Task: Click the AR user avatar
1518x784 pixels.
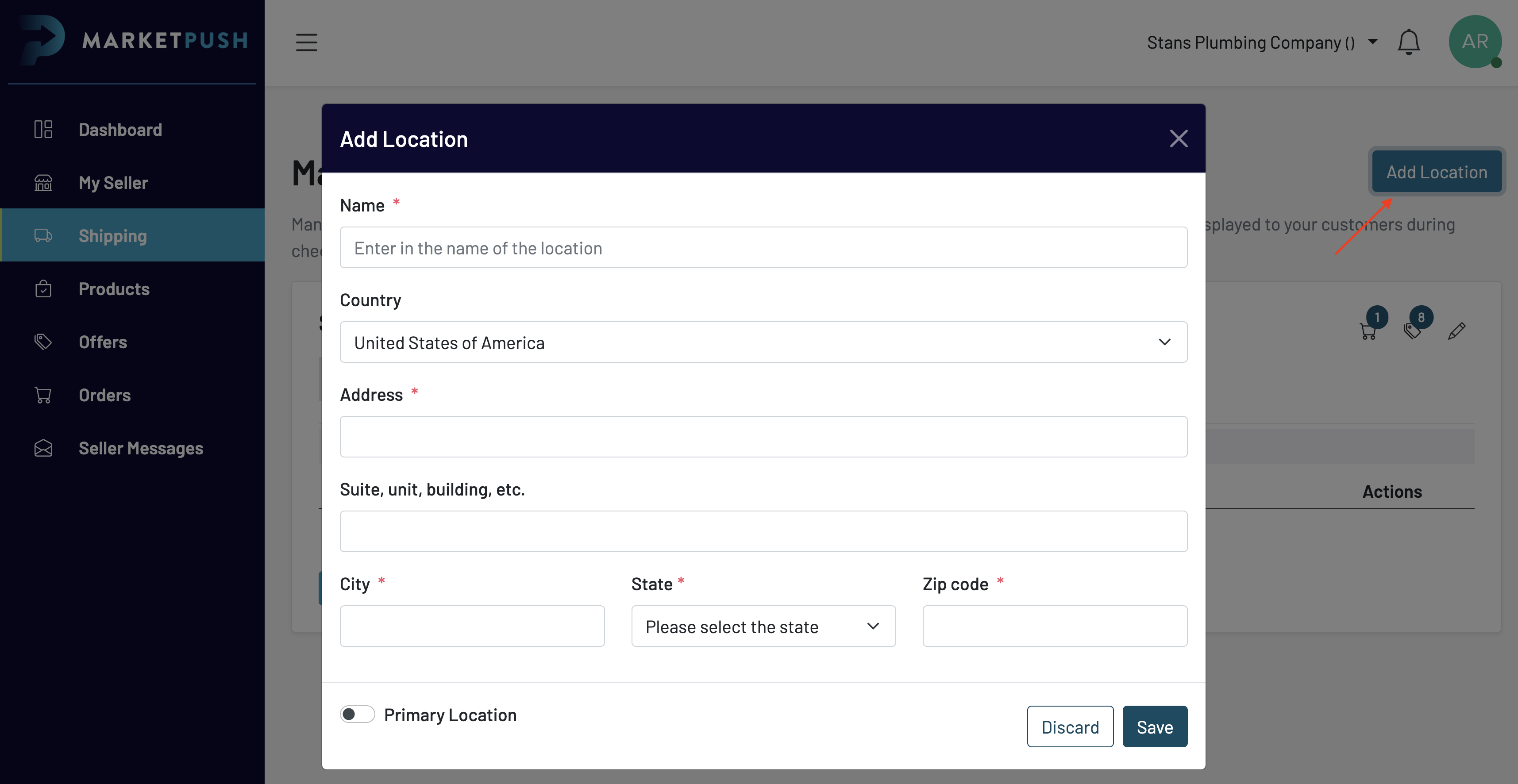Action: pyautogui.click(x=1474, y=42)
